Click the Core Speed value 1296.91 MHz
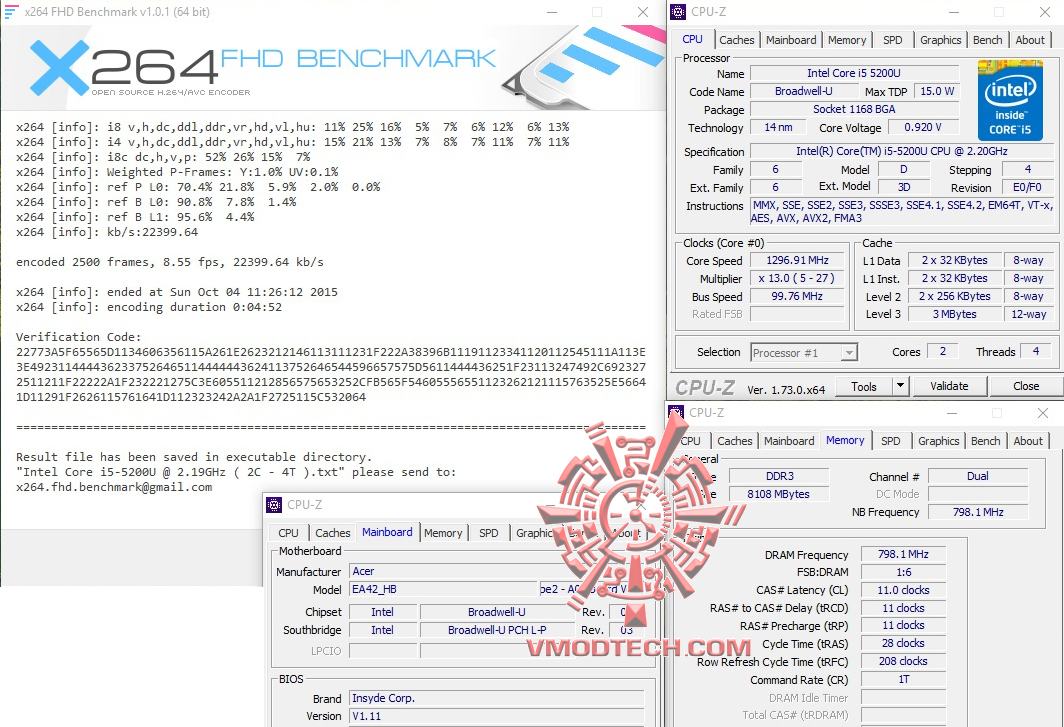 797,261
